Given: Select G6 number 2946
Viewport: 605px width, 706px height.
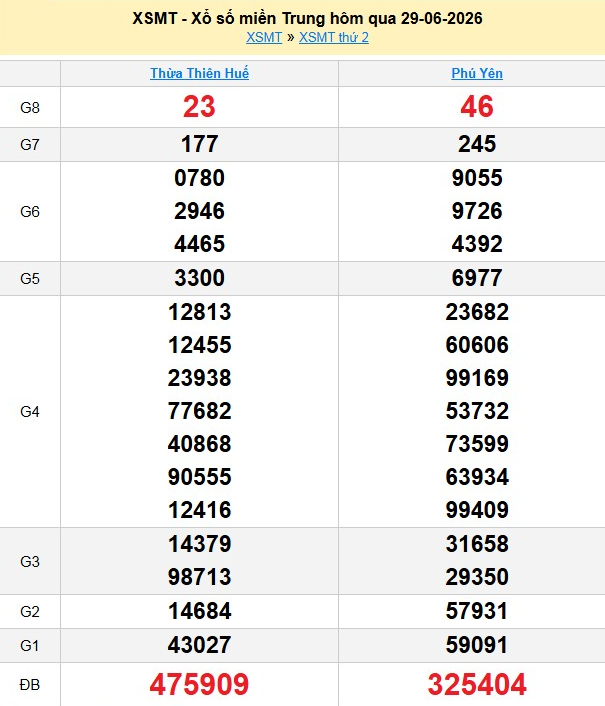Looking at the screenshot, I should point(199,211).
